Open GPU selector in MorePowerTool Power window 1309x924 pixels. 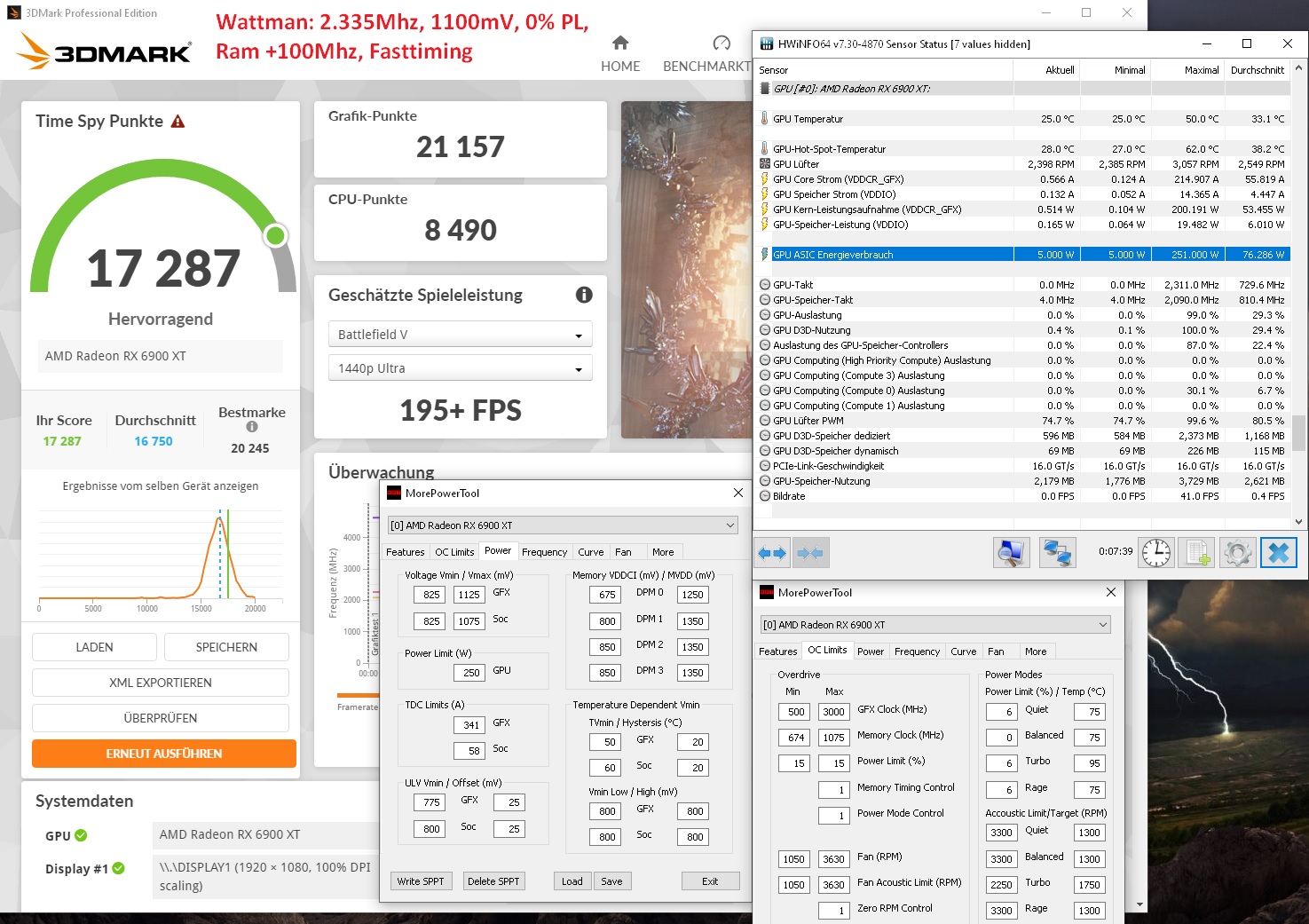(x=563, y=525)
